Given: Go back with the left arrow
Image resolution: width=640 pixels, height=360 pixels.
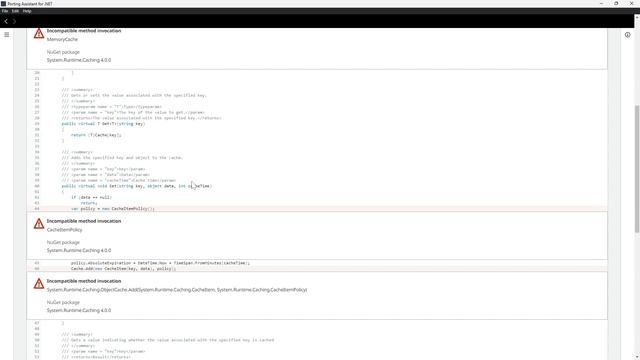Looking at the screenshot, I should (6, 21).
